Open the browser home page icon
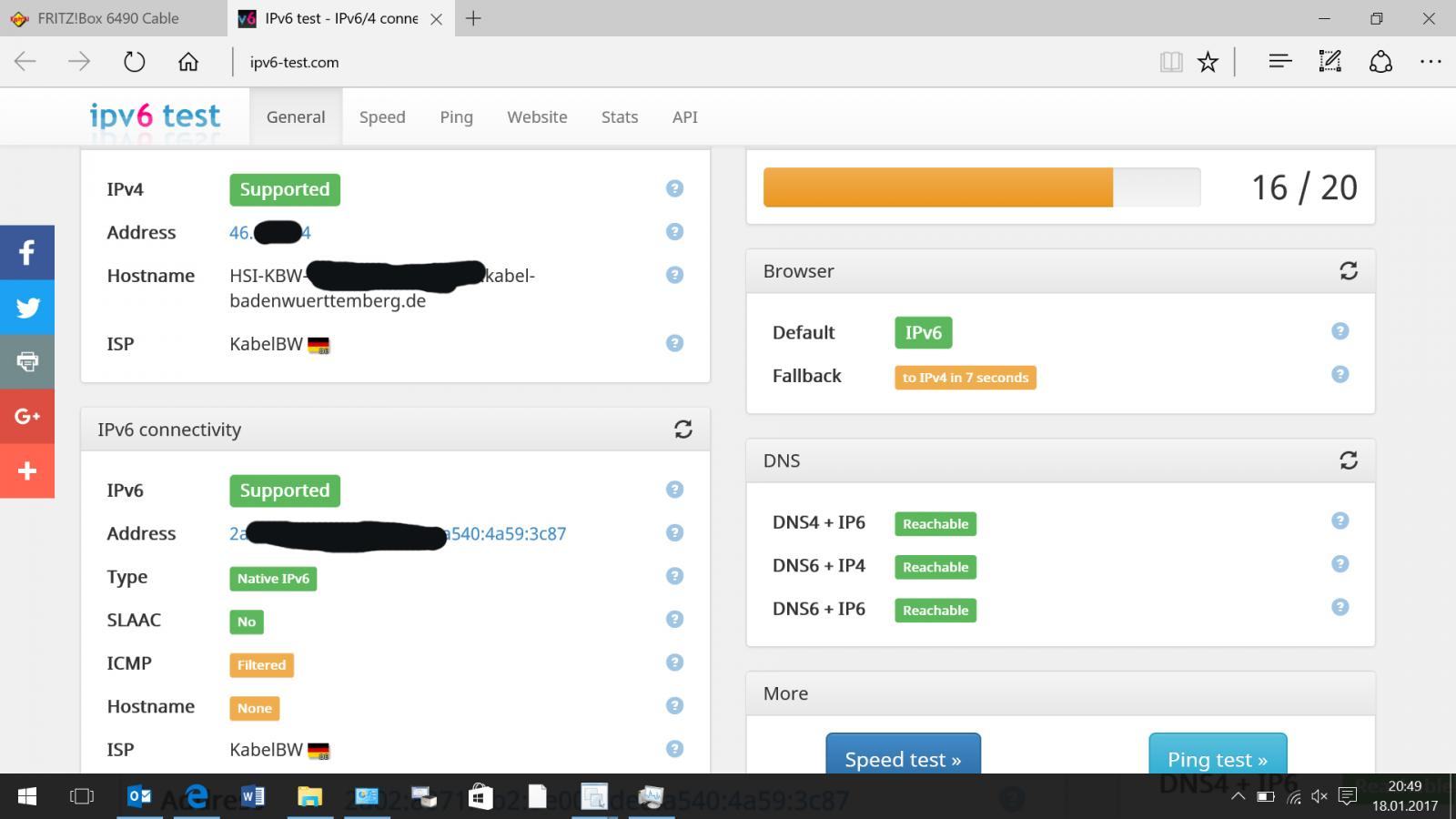The width and height of the screenshot is (1456, 819). (188, 62)
